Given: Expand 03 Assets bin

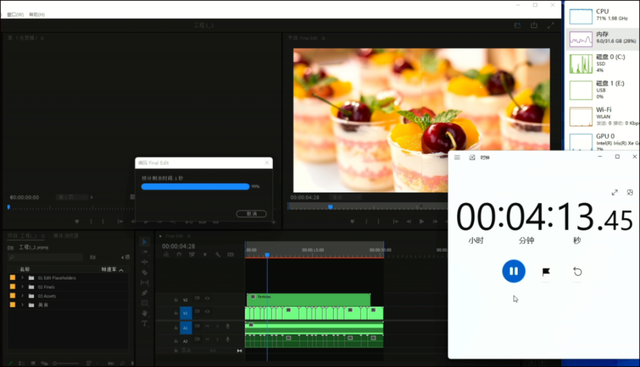Looking at the screenshot, I should [22, 296].
